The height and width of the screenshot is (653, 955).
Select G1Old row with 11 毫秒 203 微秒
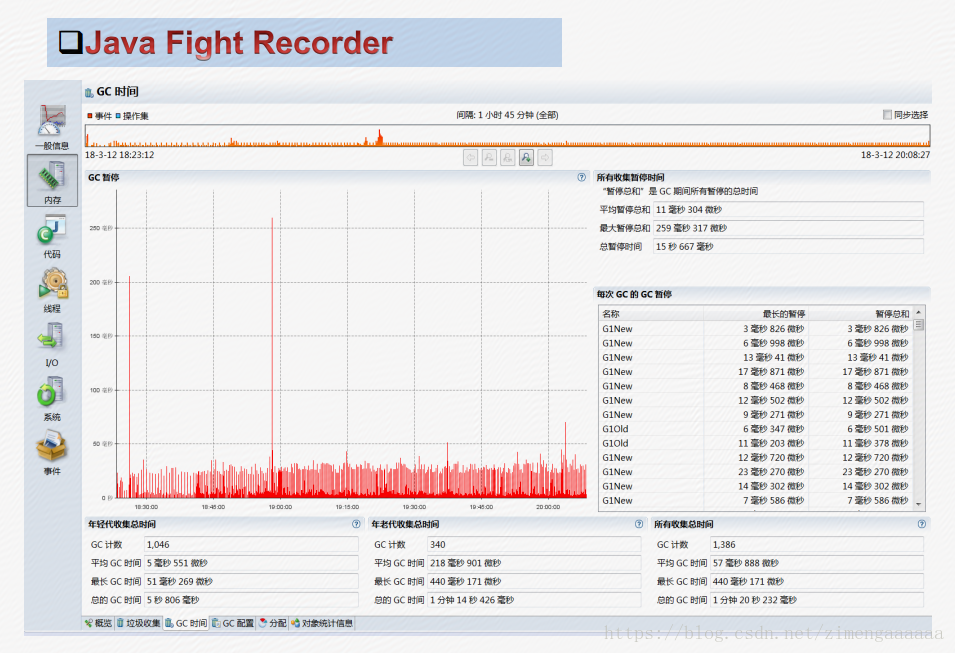click(755, 443)
